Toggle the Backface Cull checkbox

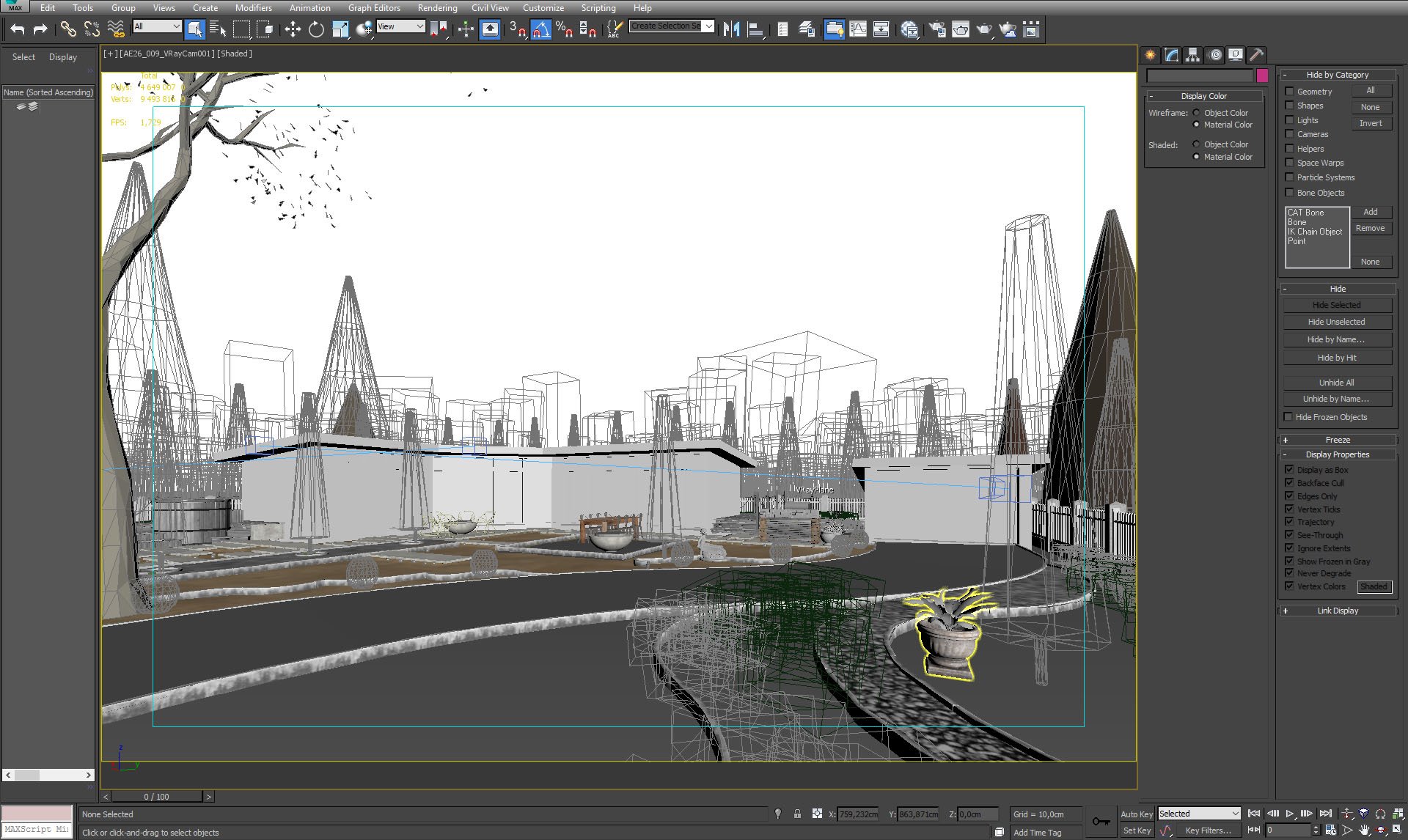point(1289,483)
